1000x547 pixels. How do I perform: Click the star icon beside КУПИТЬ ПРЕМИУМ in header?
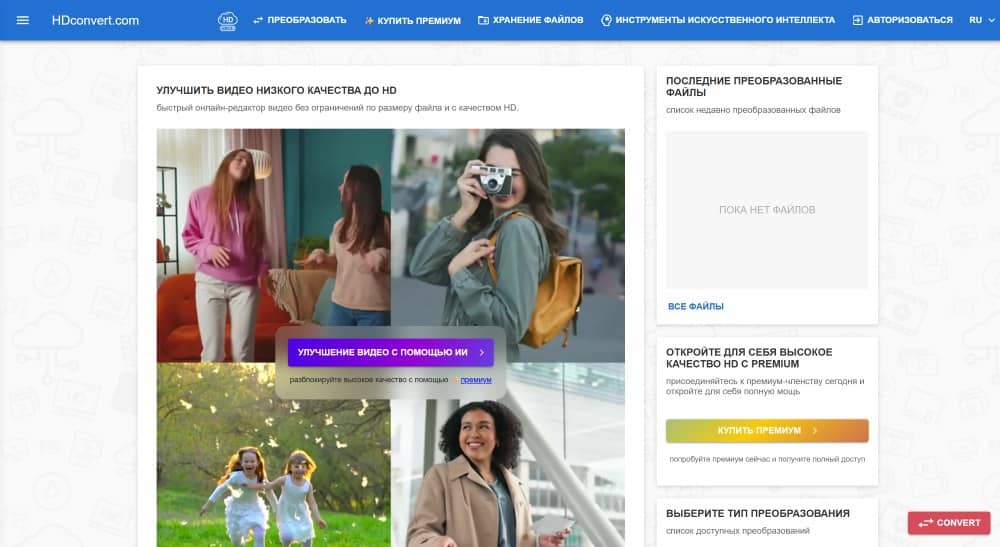pyautogui.click(x=369, y=20)
